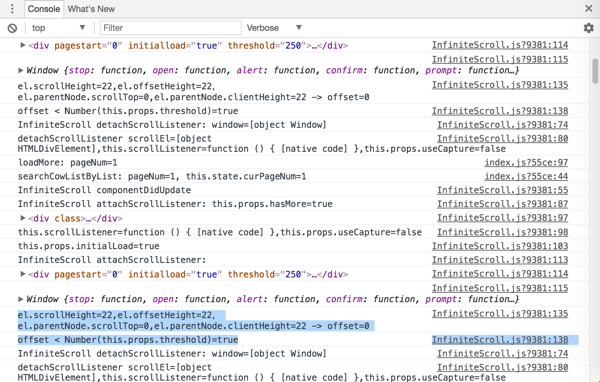600x382 pixels.
Task: Expand the first Window object entry
Action: pyautogui.click(x=21, y=70)
